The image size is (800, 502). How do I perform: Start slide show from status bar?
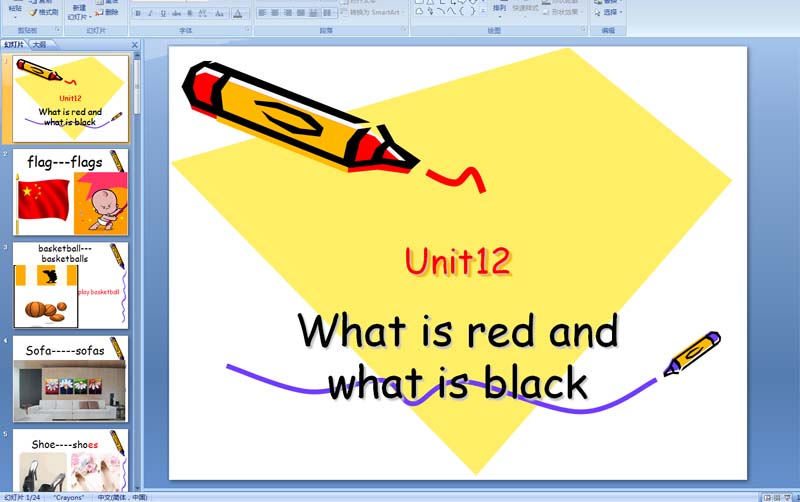[x=788, y=497]
